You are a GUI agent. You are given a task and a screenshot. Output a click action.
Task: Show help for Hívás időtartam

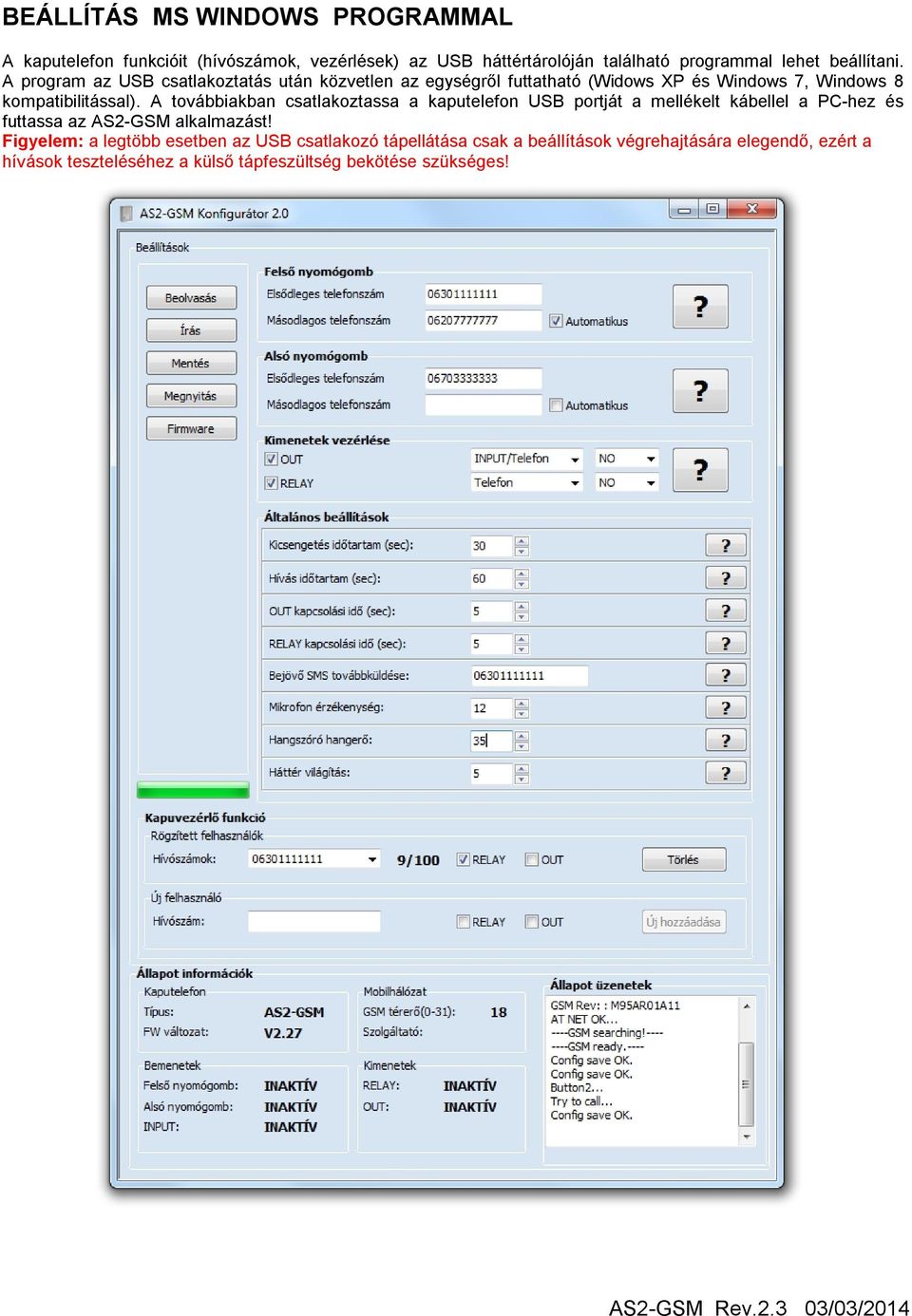726,577
